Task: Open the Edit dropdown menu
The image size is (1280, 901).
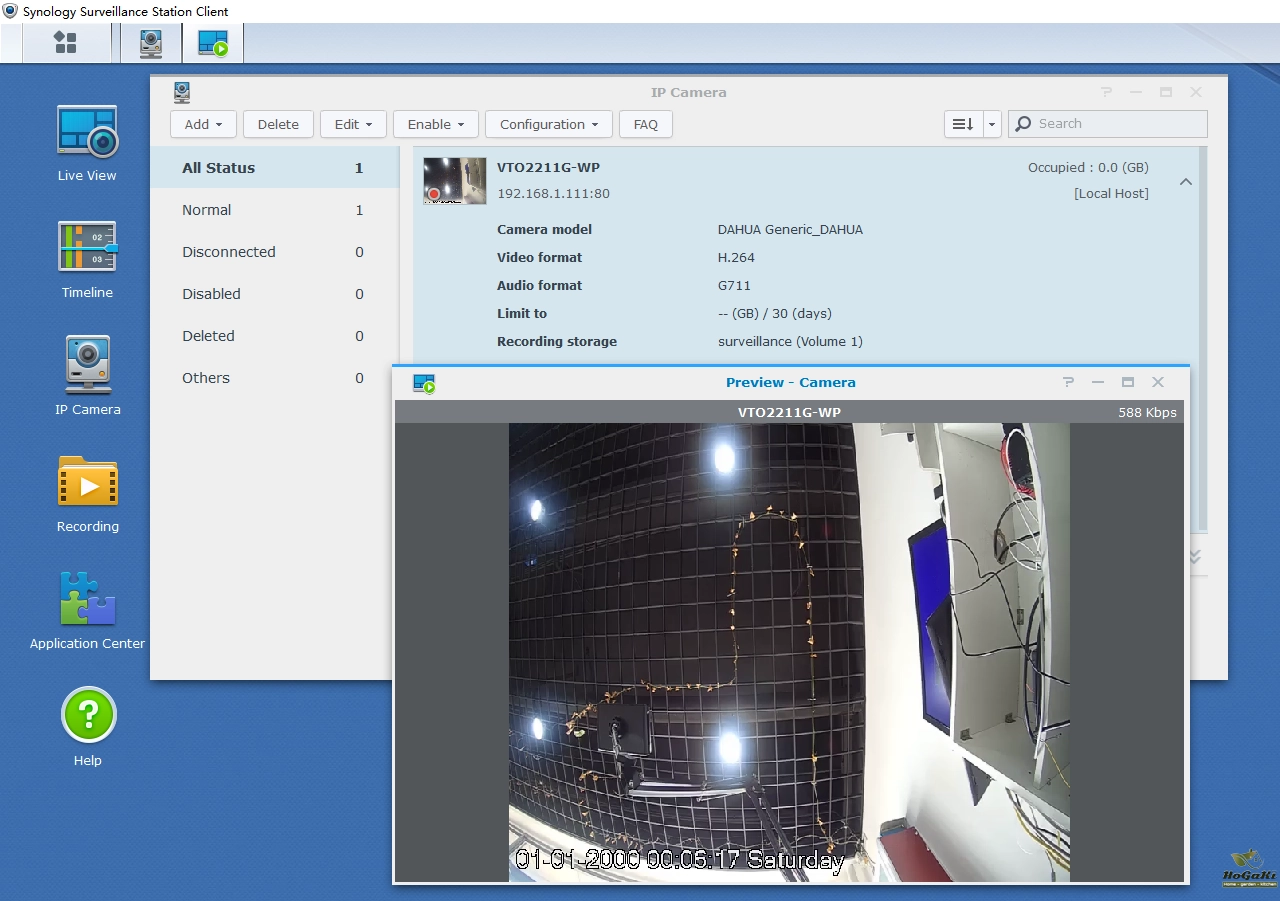Action: coord(353,124)
